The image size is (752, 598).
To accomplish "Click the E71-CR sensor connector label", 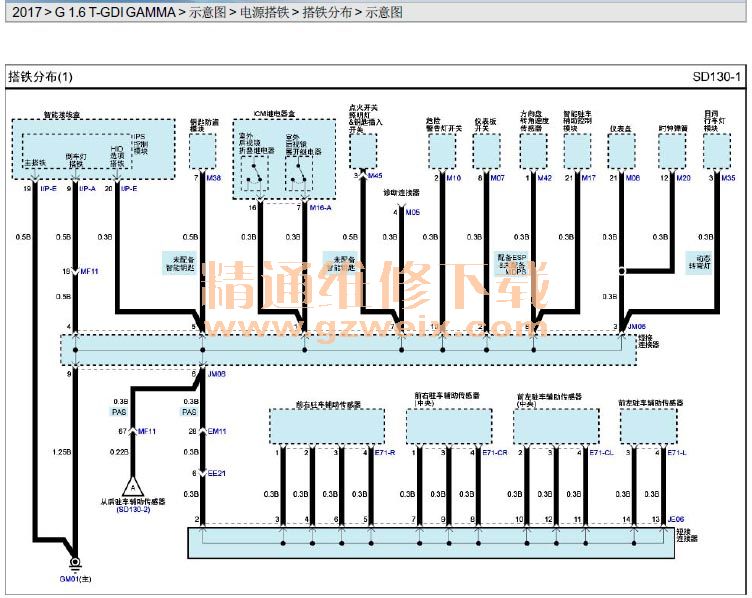I will point(494,452).
